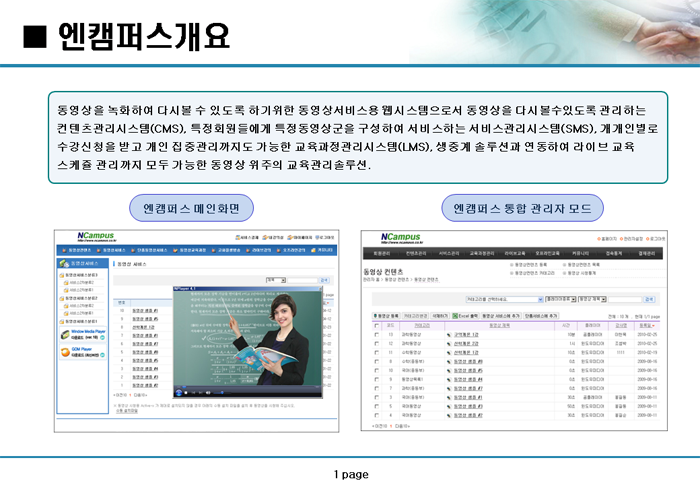Click the play button in NPlayer

pyautogui.click(x=179, y=393)
